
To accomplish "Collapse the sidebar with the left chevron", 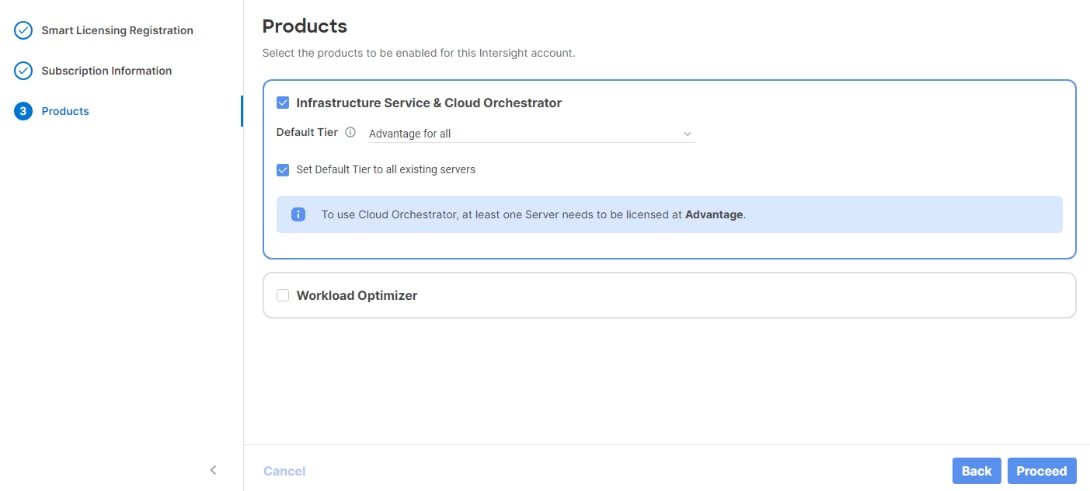I will coord(213,471).
